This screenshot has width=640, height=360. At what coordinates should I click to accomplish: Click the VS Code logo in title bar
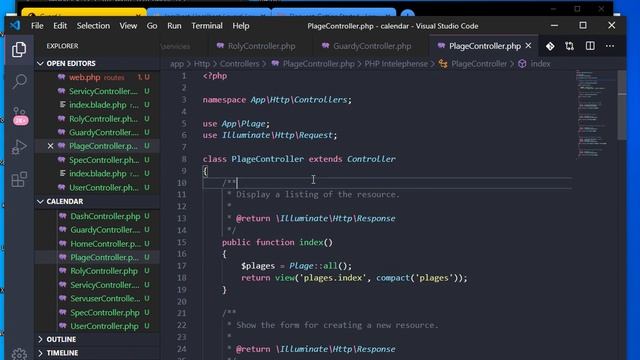pos(15,25)
